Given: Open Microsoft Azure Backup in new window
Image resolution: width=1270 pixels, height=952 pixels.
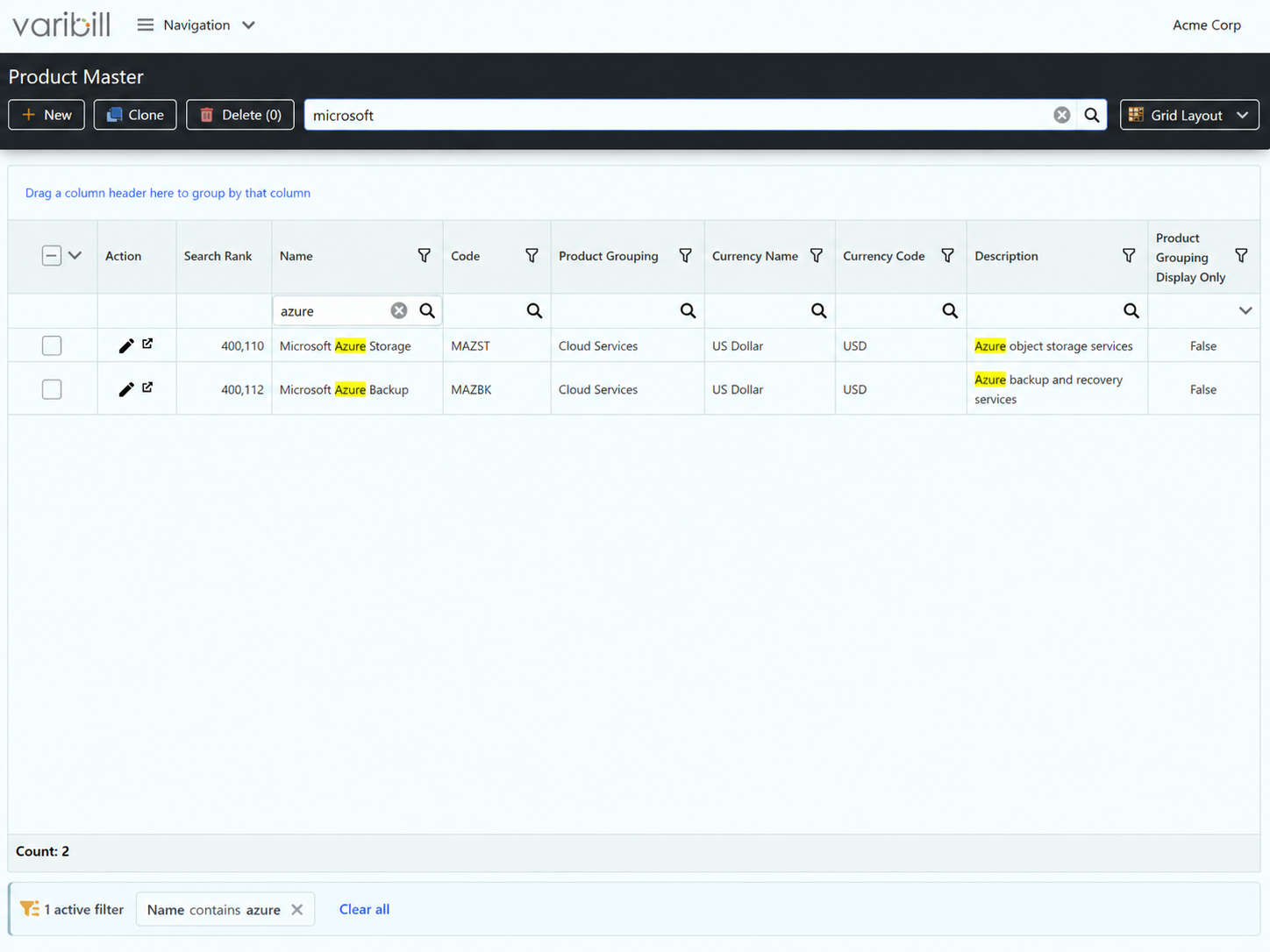Looking at the screenshot, I should tap(147, 387).
